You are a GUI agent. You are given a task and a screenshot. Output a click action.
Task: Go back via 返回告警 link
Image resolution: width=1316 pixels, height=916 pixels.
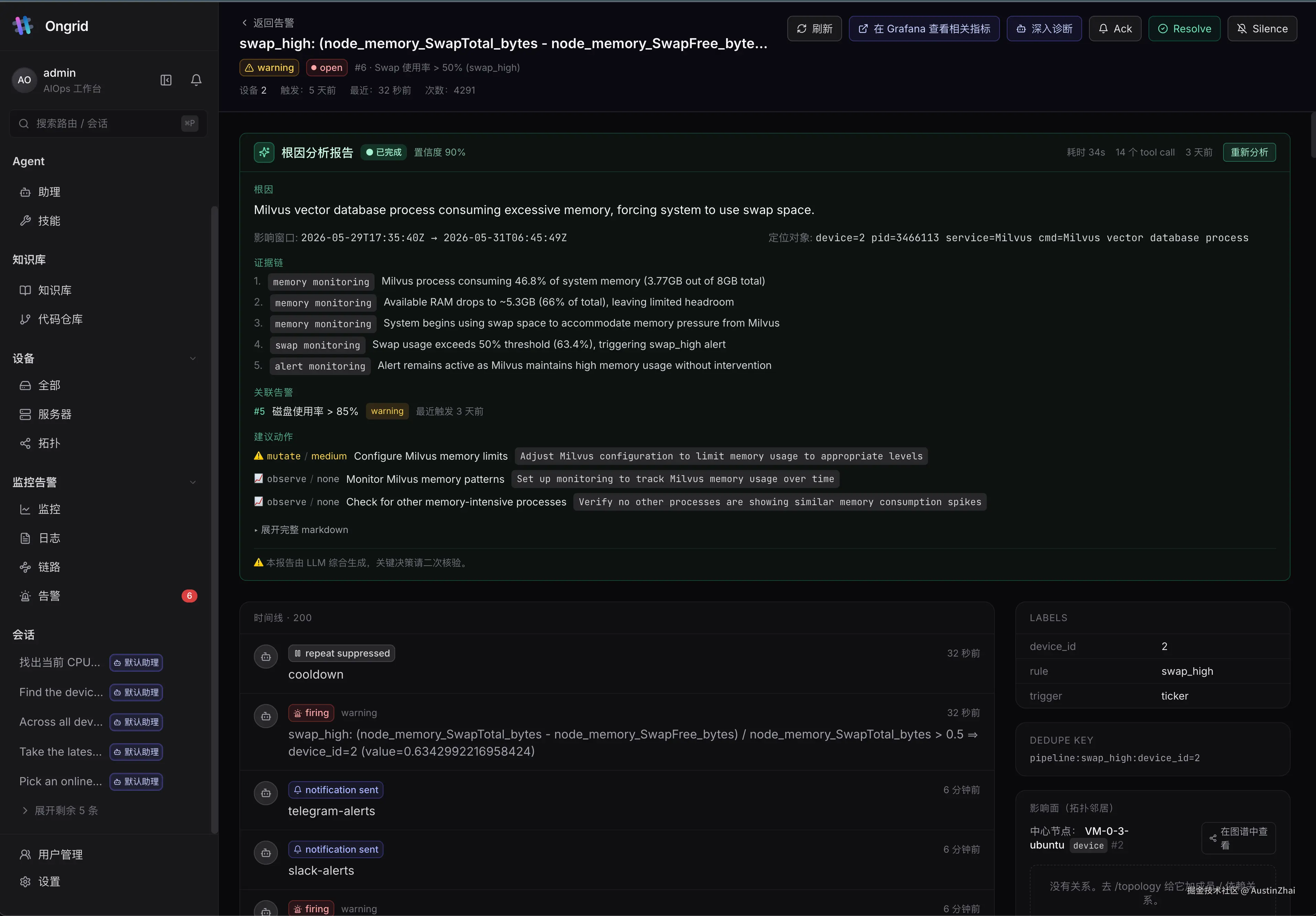tap(268, 23)
